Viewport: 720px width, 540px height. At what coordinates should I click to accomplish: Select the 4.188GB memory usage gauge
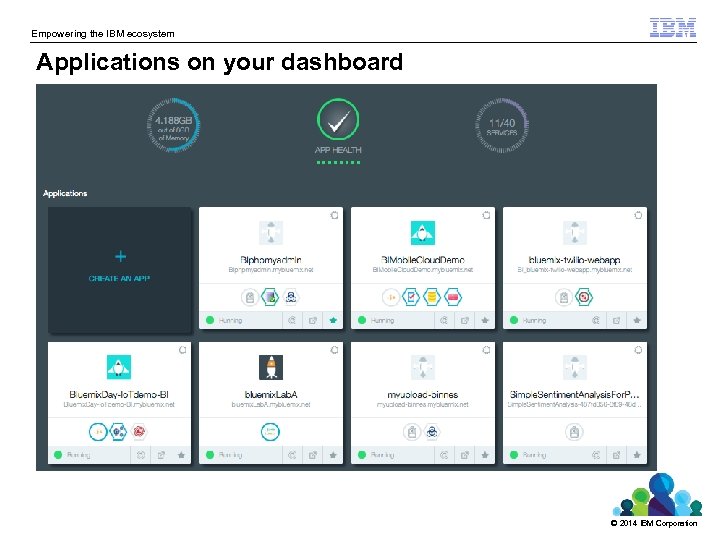click(173, 125)
